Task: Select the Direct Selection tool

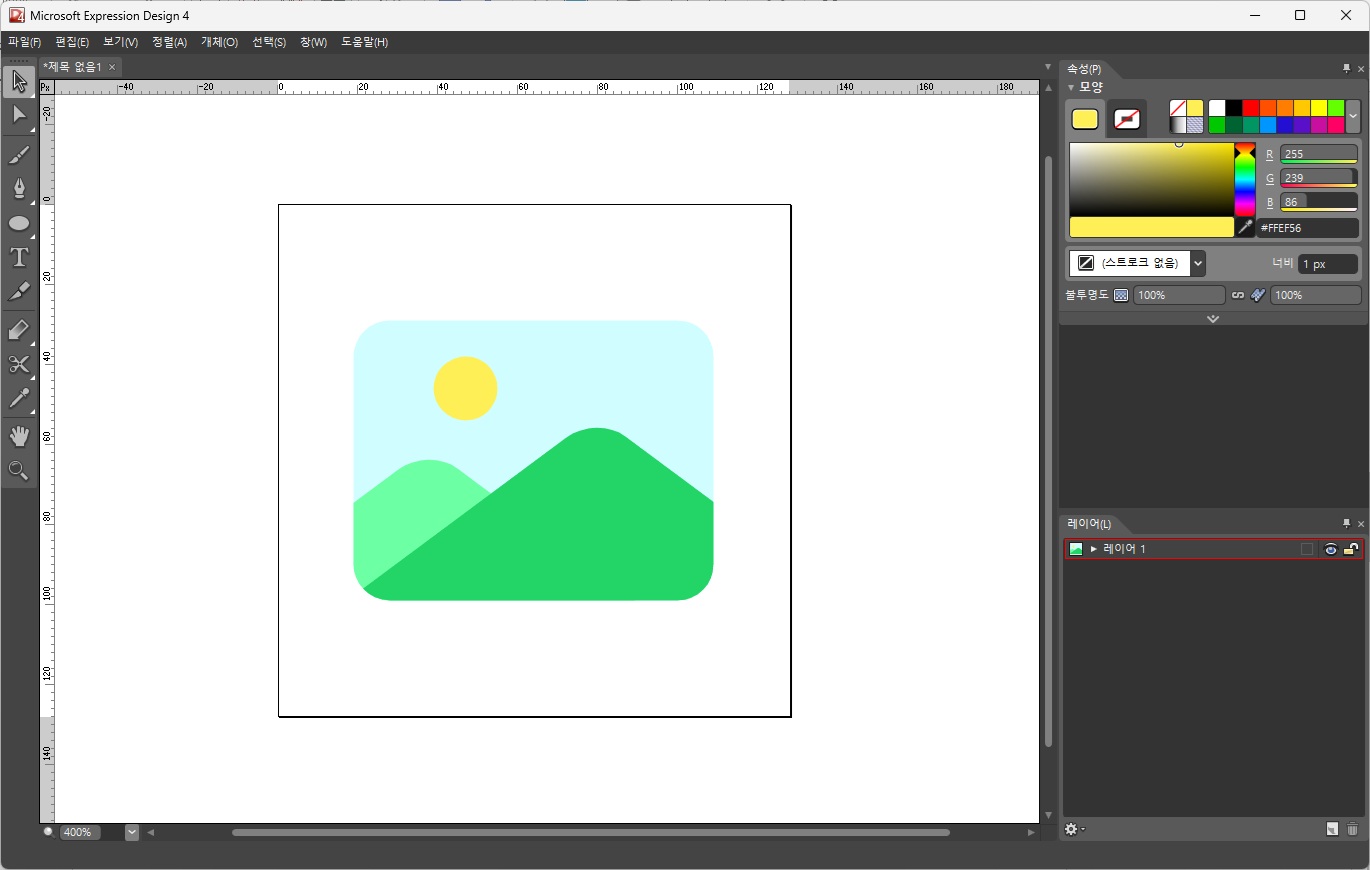Action: pyautogui.click(x=19, y=116)
